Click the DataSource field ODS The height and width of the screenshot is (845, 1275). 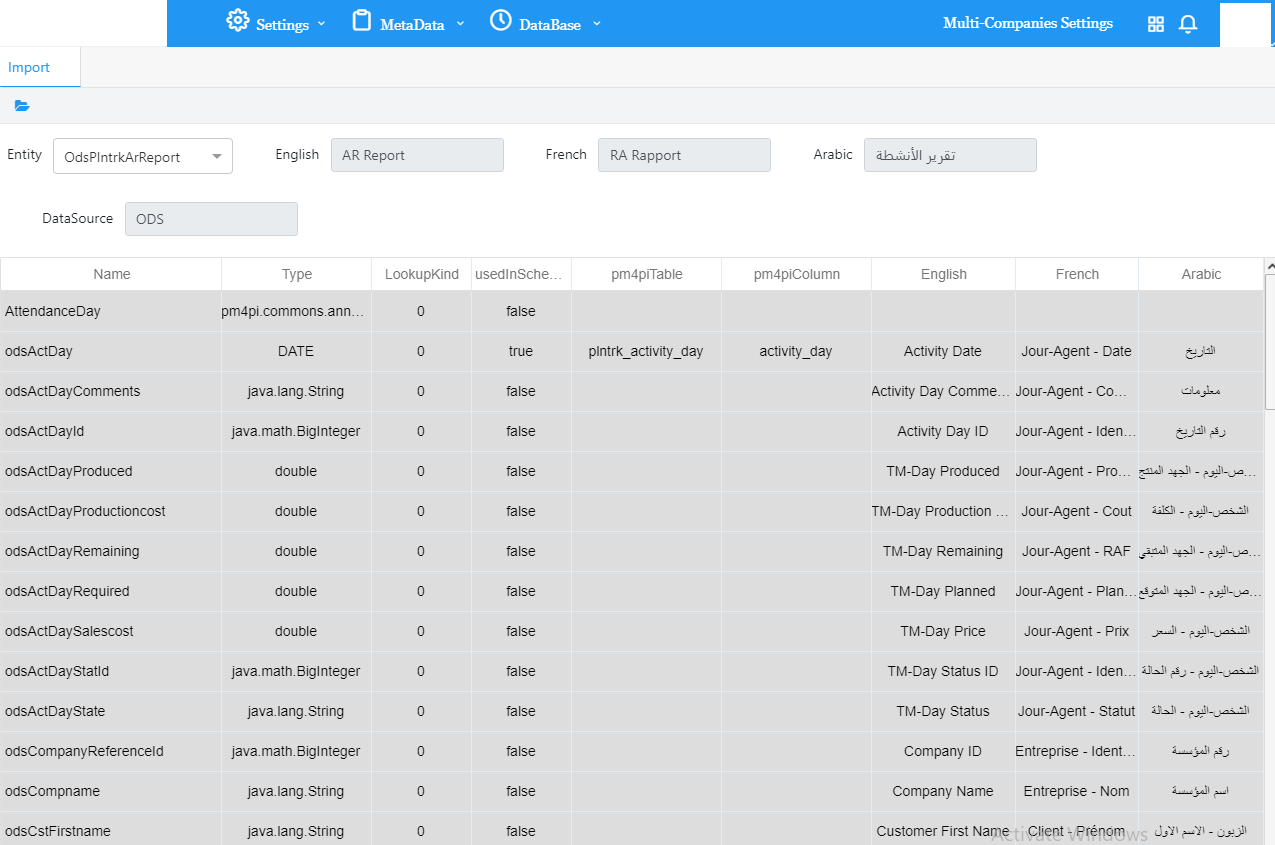coord(211,219)
